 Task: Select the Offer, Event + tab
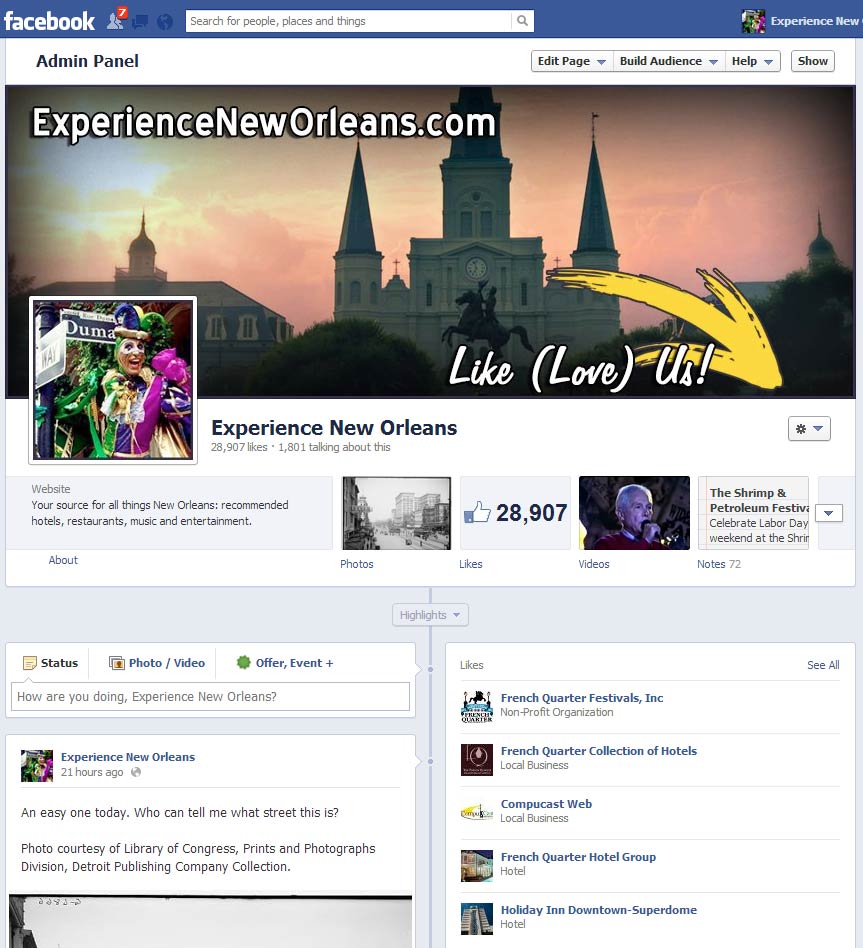[x=285, y=663]
